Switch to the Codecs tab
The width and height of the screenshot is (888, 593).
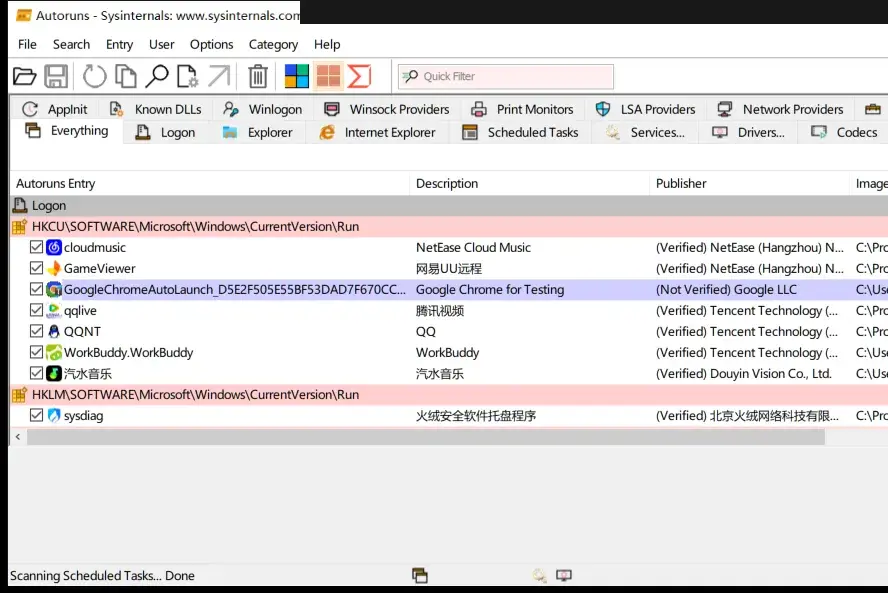pyautogui.click(x=844, y=133)
